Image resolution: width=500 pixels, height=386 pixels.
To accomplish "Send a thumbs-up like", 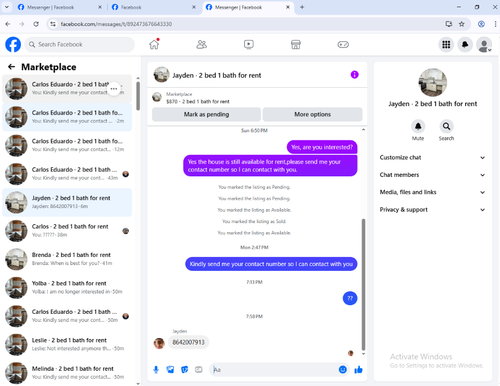I will point(358,369).
